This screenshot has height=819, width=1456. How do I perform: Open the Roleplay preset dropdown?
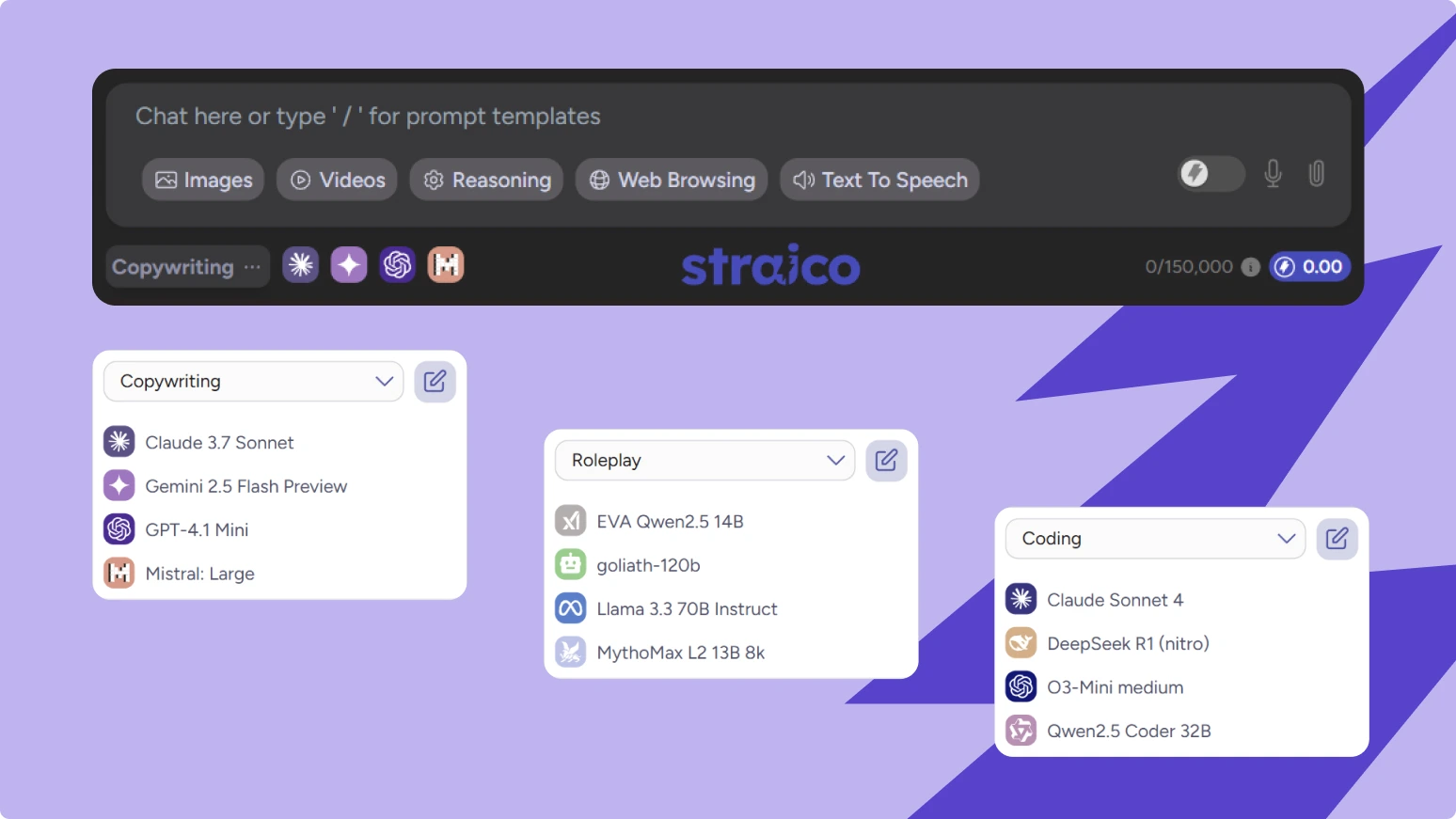click(x=704, y=461)
